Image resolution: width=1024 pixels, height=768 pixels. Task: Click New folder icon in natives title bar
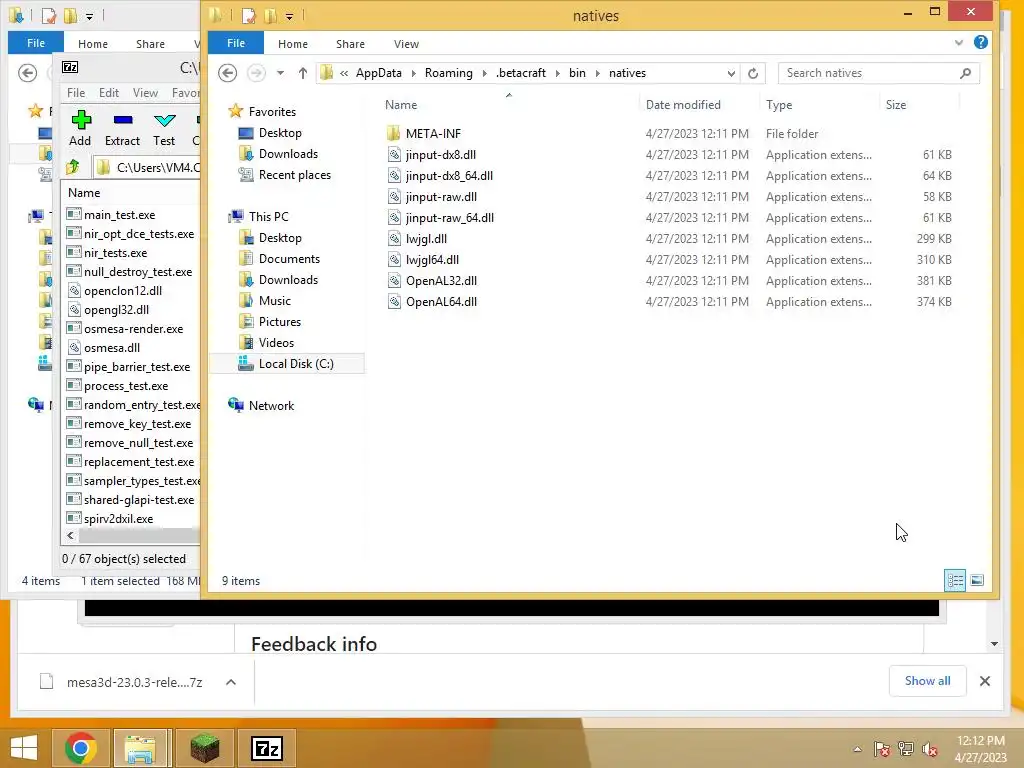pos(270,16)
